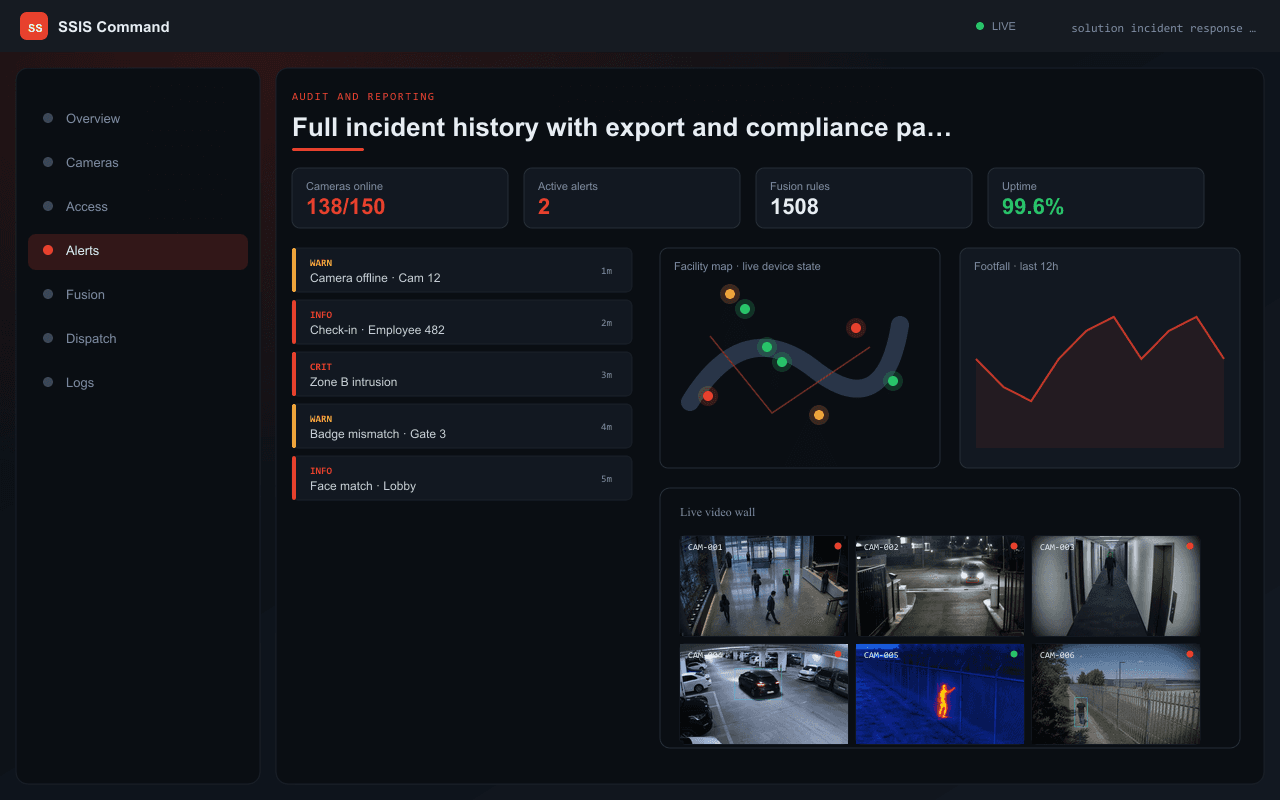Open the CAM-001 lobby video feed
The height and width of the screenshot is (800, 1280).
[x=764, y=586]
